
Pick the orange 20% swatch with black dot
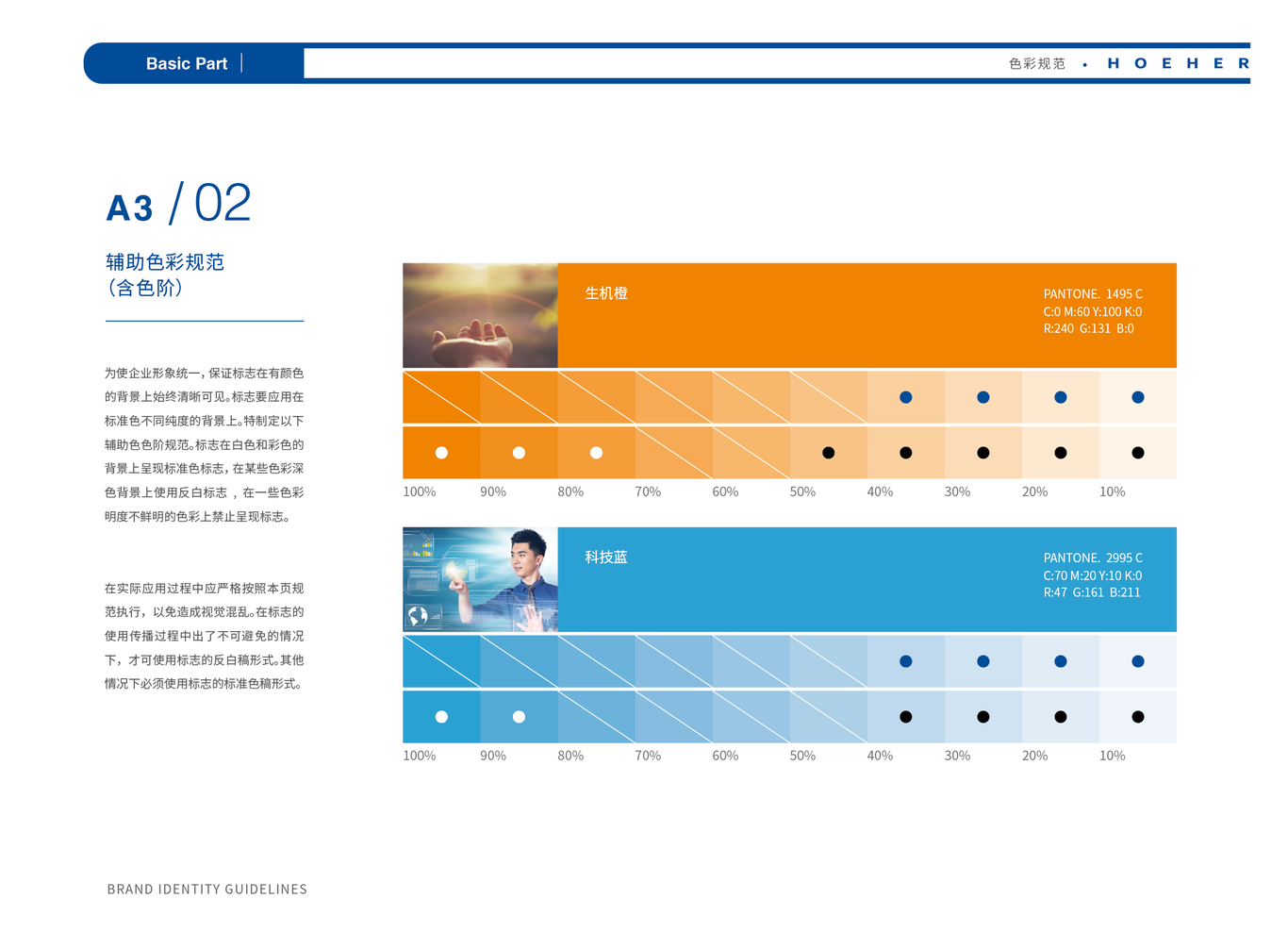(1061, 453)
